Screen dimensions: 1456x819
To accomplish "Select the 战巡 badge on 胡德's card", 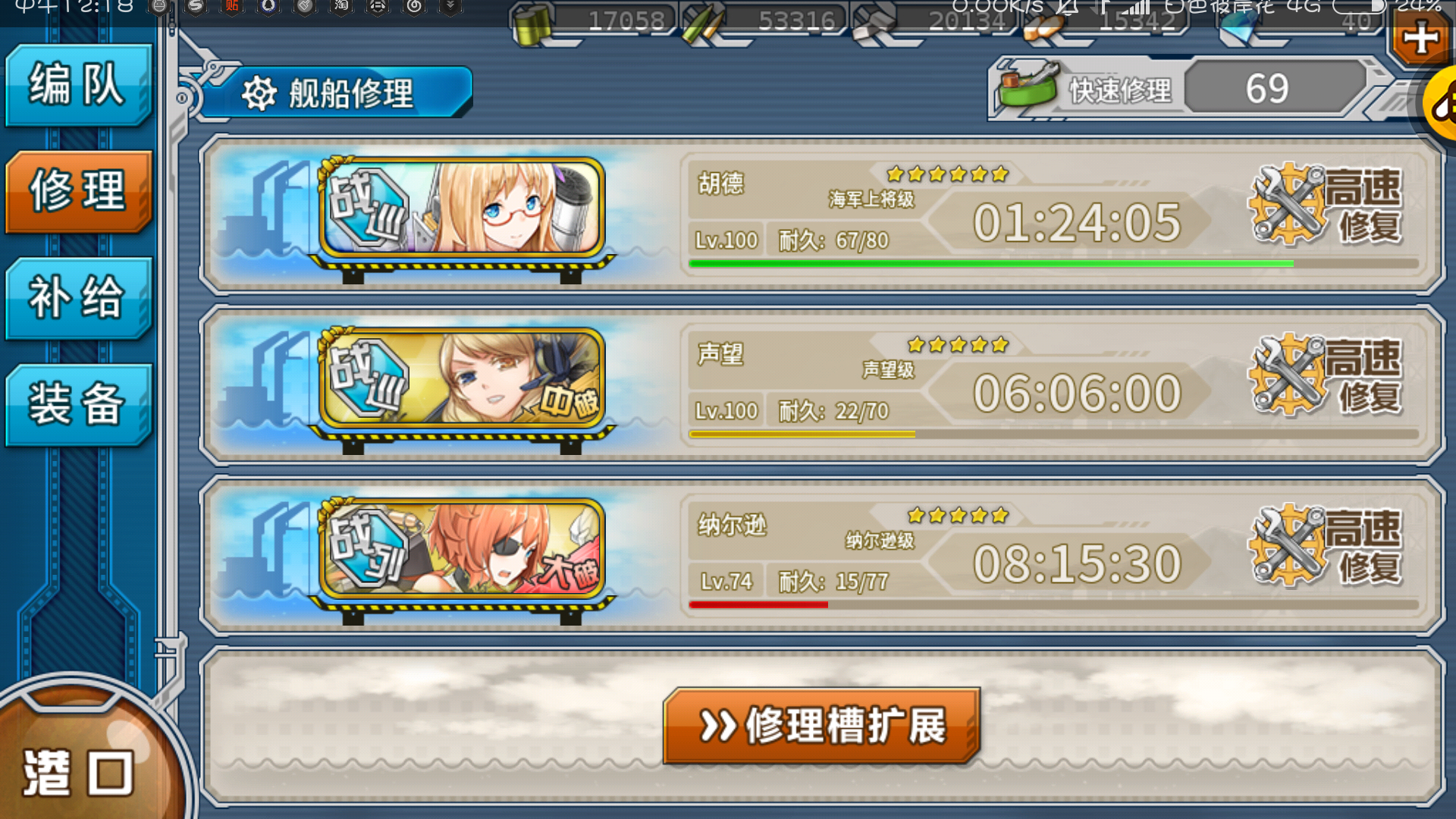I will 368,206.
